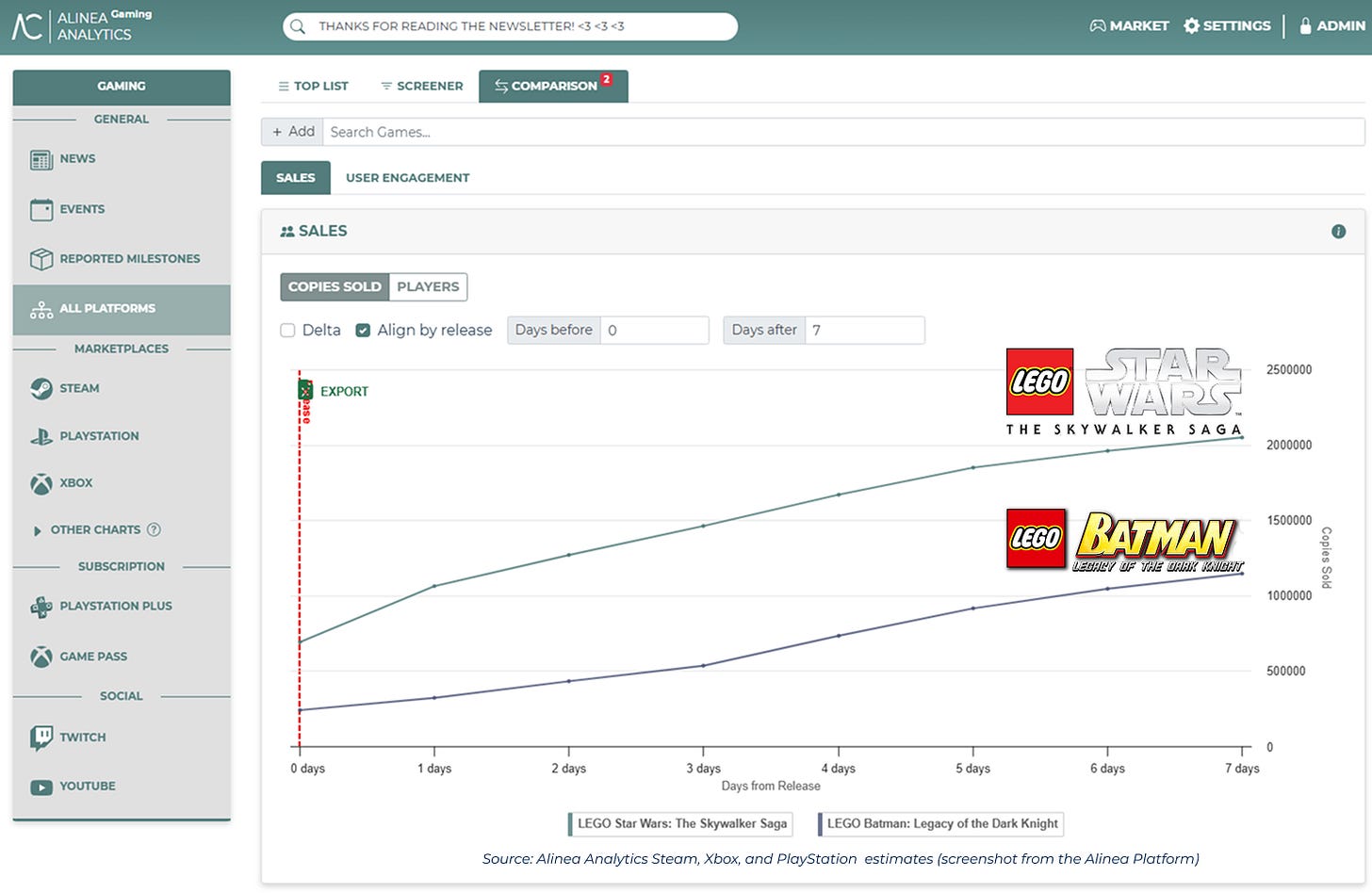Click the Twitch logo icon

tap(41, 738)
